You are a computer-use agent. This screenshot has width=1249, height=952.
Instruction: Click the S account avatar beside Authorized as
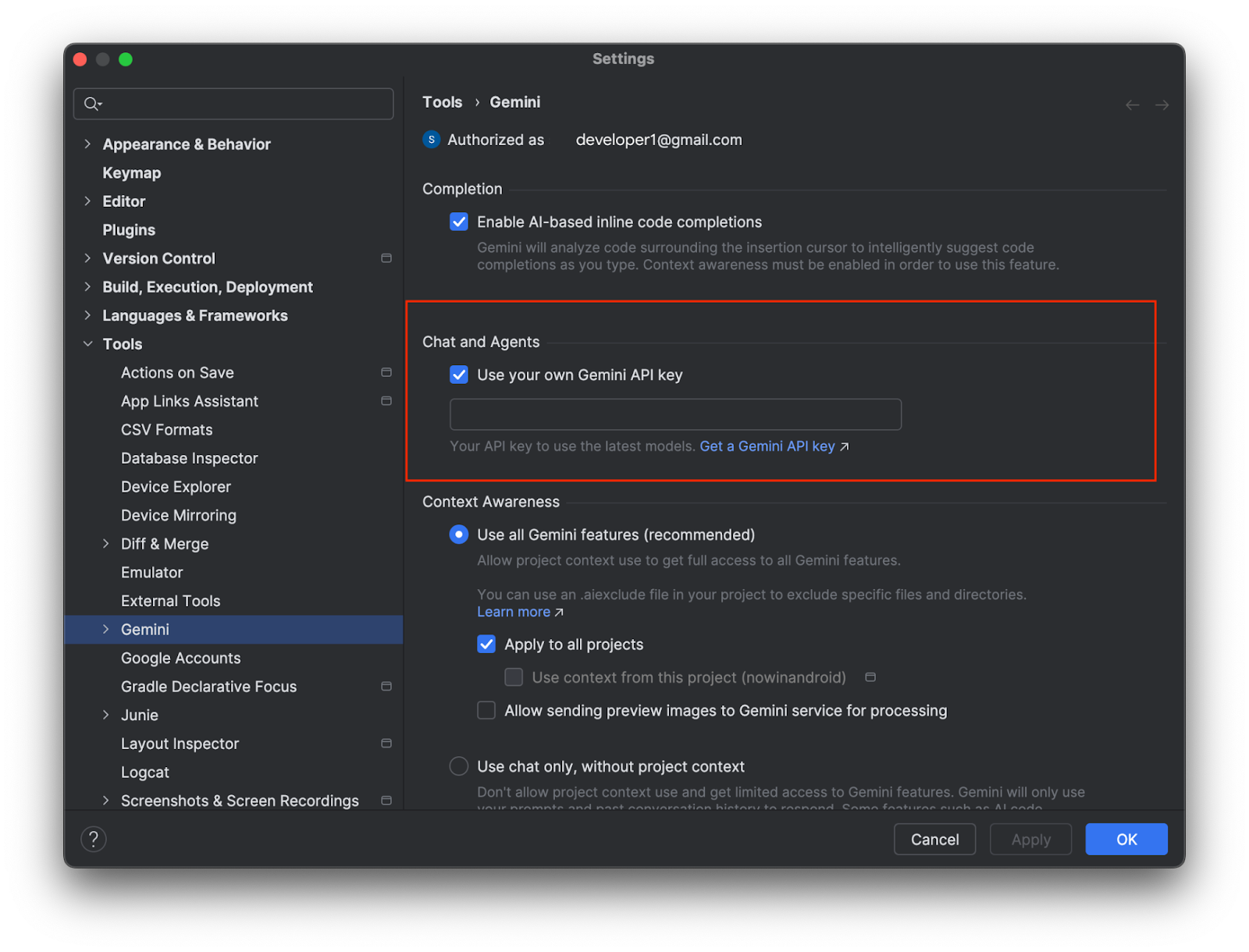(431, 139)
